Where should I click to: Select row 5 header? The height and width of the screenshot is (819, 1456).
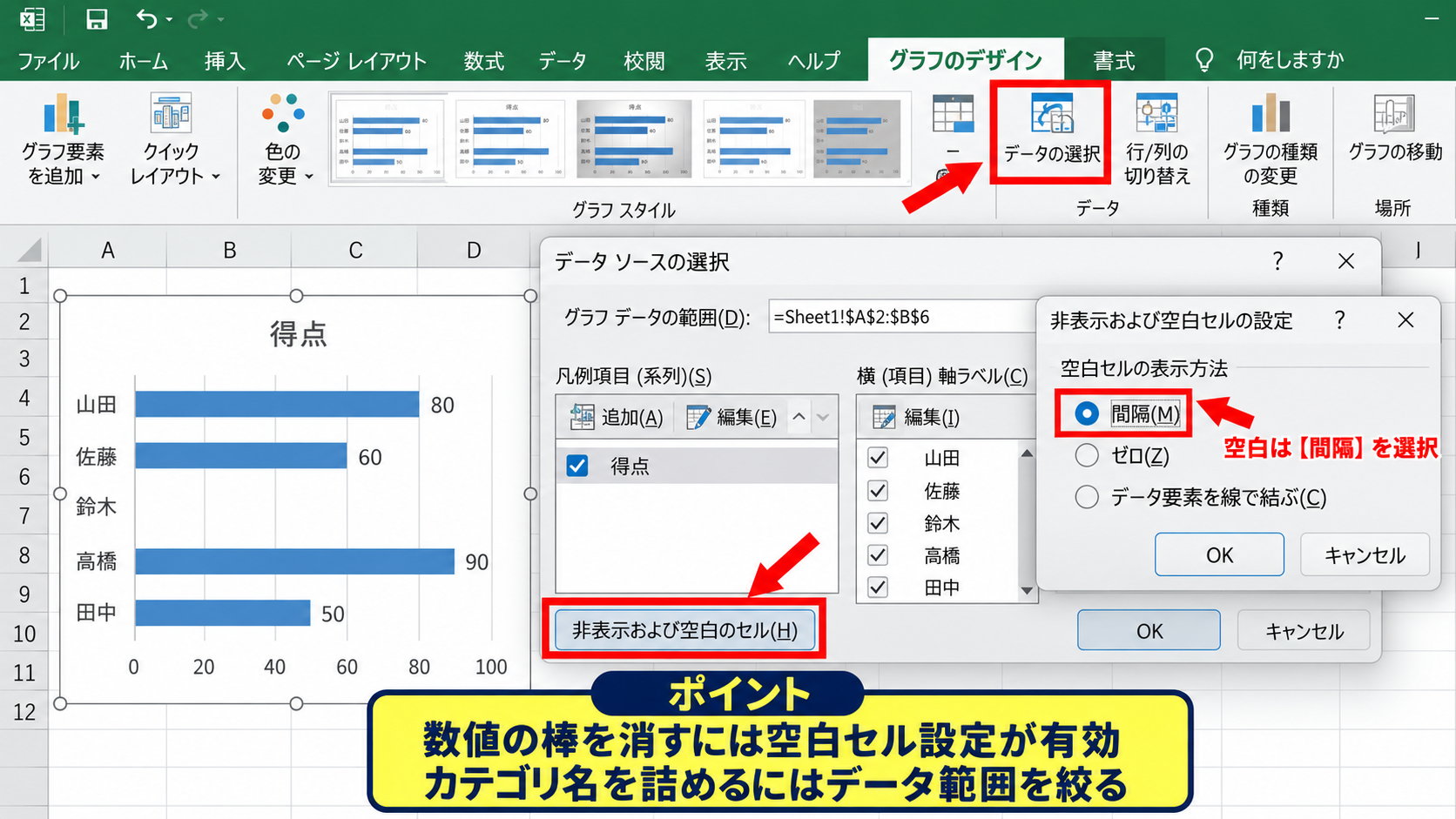[24, 437]
